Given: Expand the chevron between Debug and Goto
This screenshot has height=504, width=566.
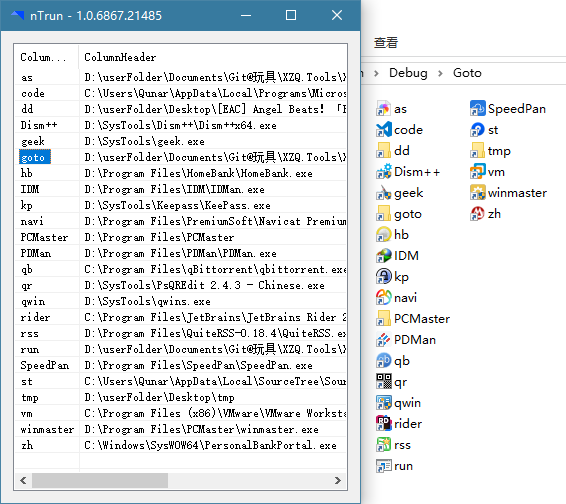Looking at the screenshot, I should coord(440,73).
